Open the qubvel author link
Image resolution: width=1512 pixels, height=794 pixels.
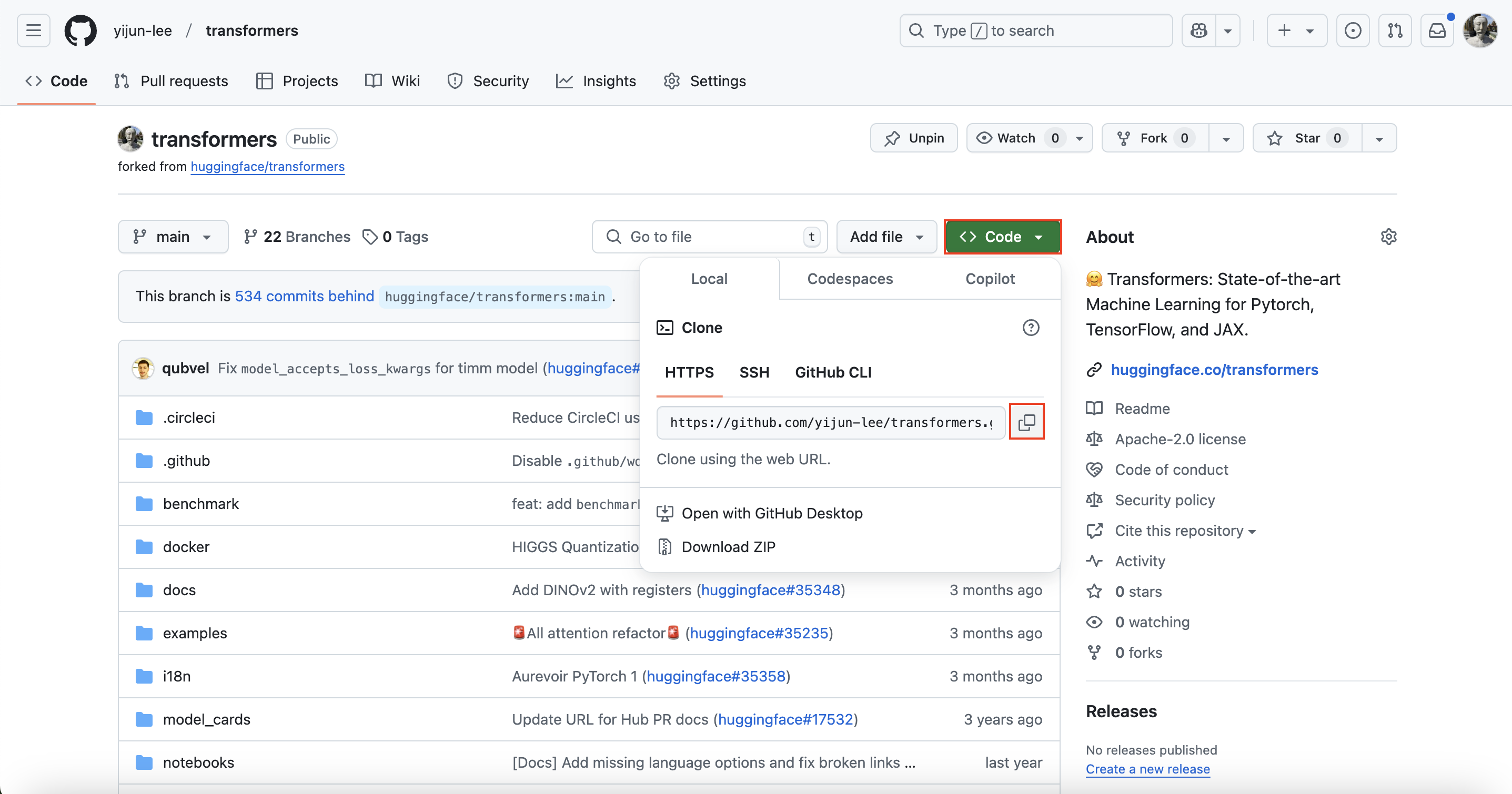point(186,368)
